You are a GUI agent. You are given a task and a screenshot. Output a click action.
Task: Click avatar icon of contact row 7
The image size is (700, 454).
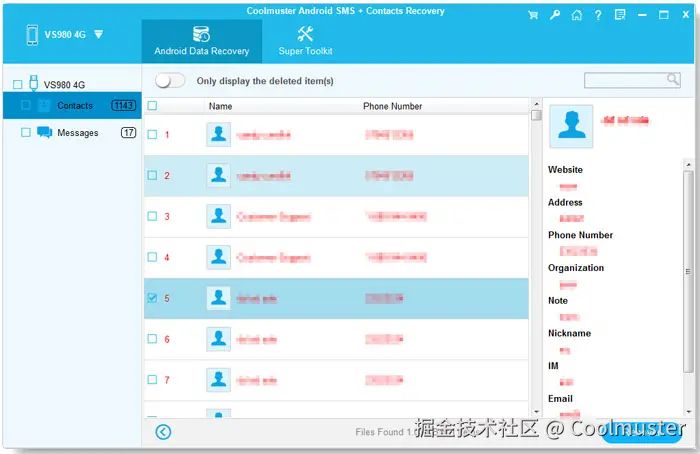tap(218, 380)
